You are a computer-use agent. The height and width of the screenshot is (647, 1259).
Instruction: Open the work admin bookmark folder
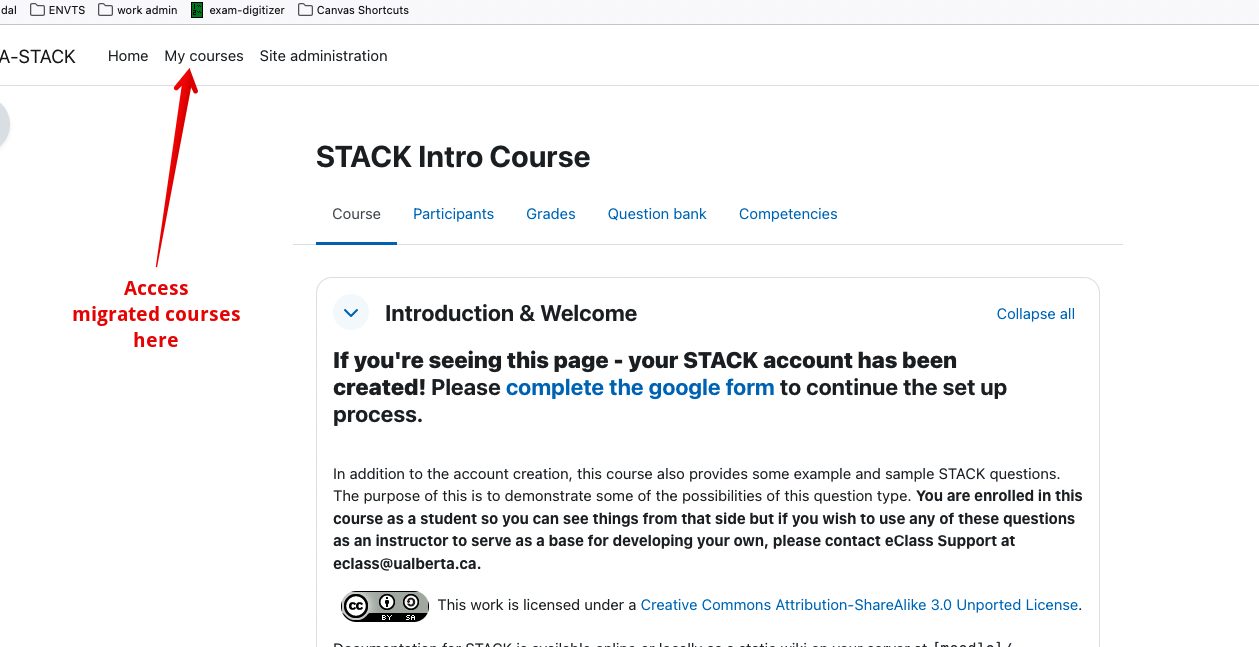click(137, 10)
